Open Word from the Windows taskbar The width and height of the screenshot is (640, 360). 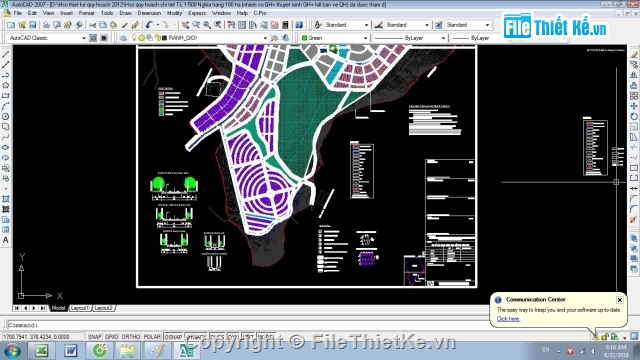click(71, 351)
